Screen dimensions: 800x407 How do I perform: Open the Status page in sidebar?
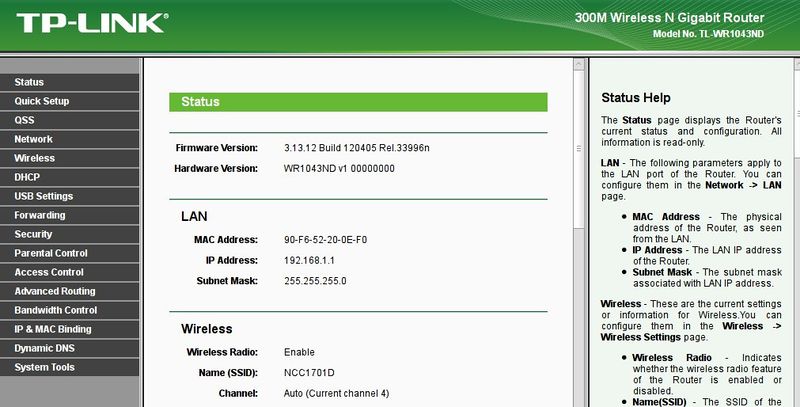click(30, 82)
